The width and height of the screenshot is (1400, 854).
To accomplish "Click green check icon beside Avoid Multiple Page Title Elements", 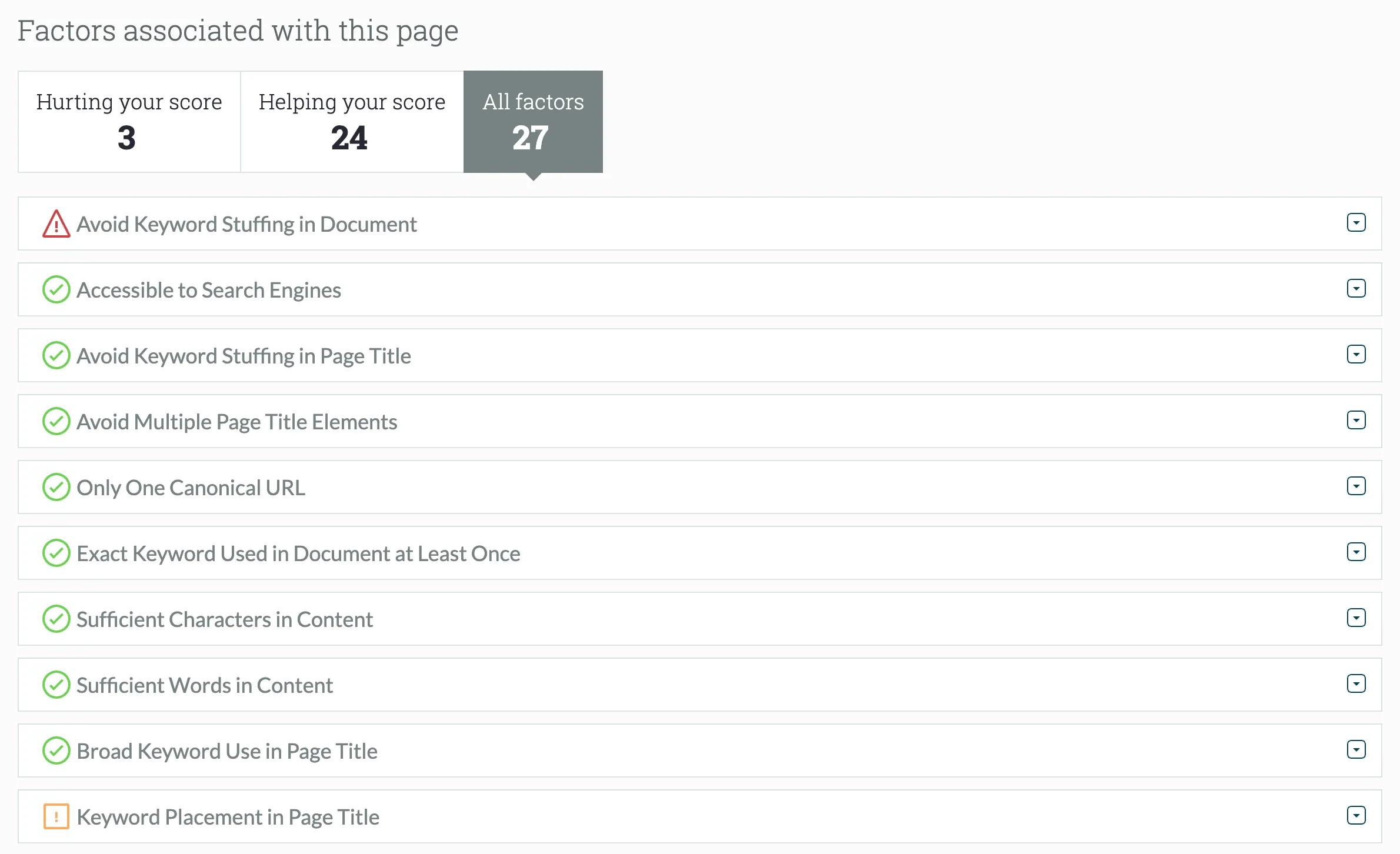I will (x=56, y=422).
